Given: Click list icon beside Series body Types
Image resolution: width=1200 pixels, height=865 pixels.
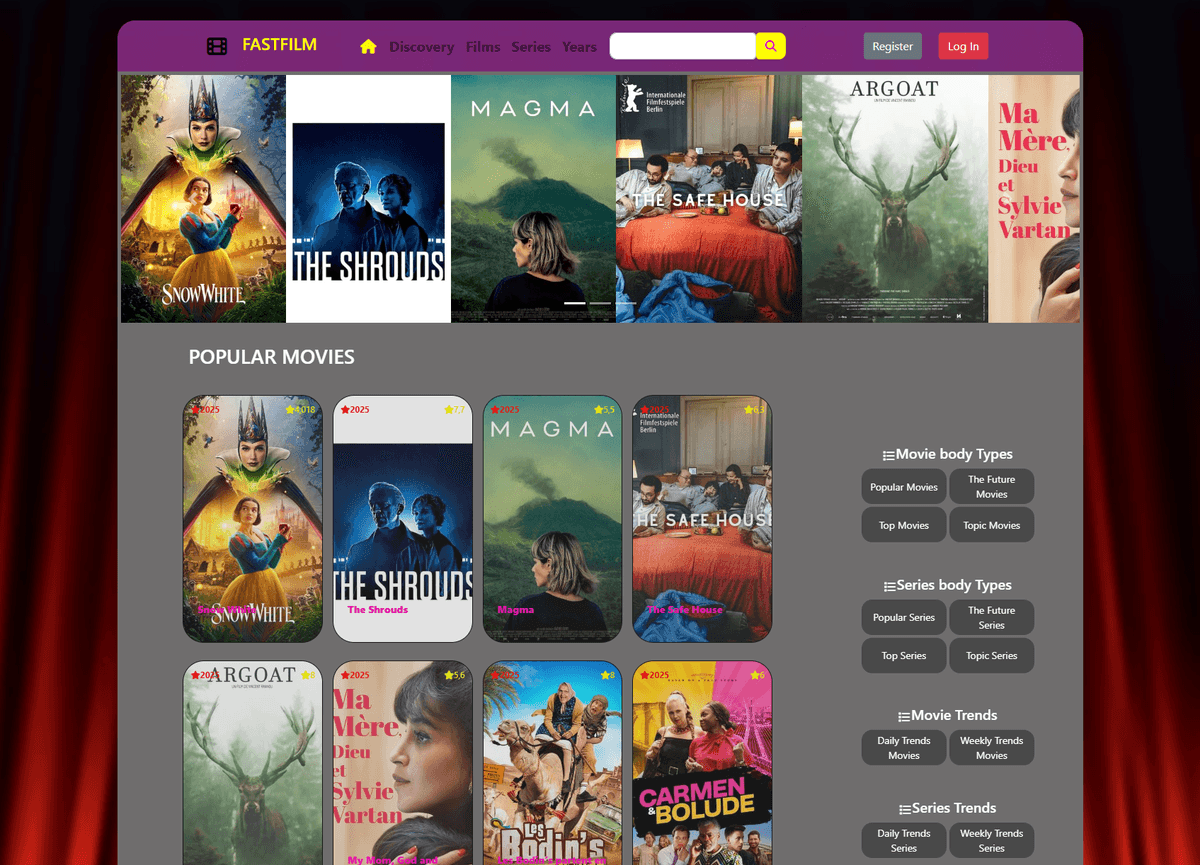Looking at the screenshot, I should click(x=889, y=586).
